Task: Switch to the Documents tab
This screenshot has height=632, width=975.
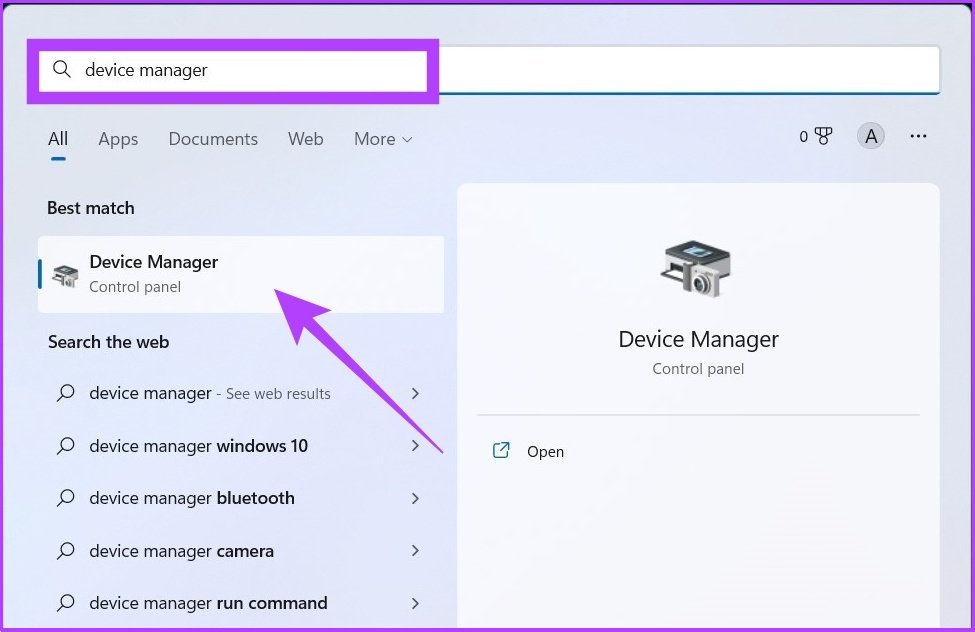Action: (213, 139)
